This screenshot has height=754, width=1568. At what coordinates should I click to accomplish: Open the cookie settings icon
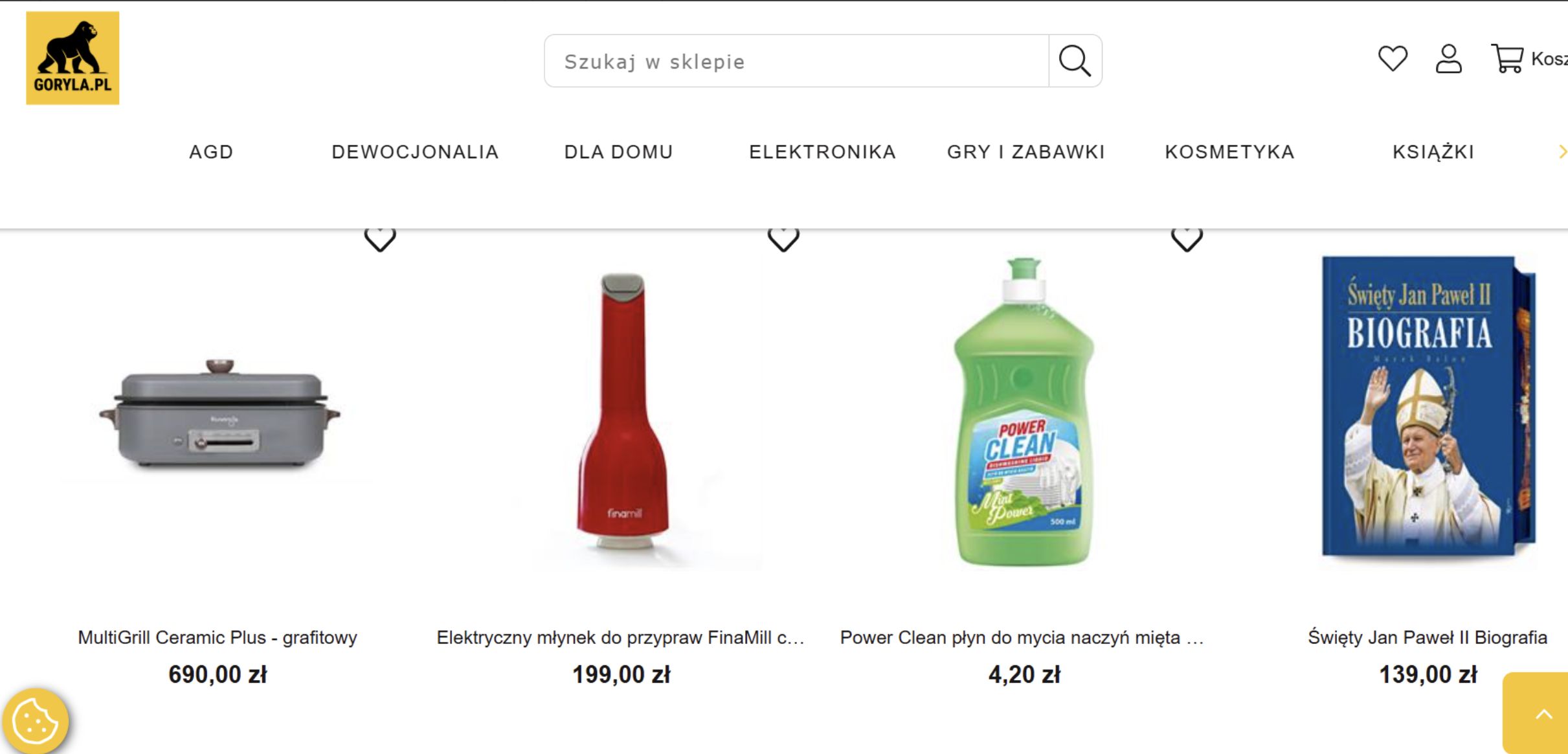click(x=39, y=720)
